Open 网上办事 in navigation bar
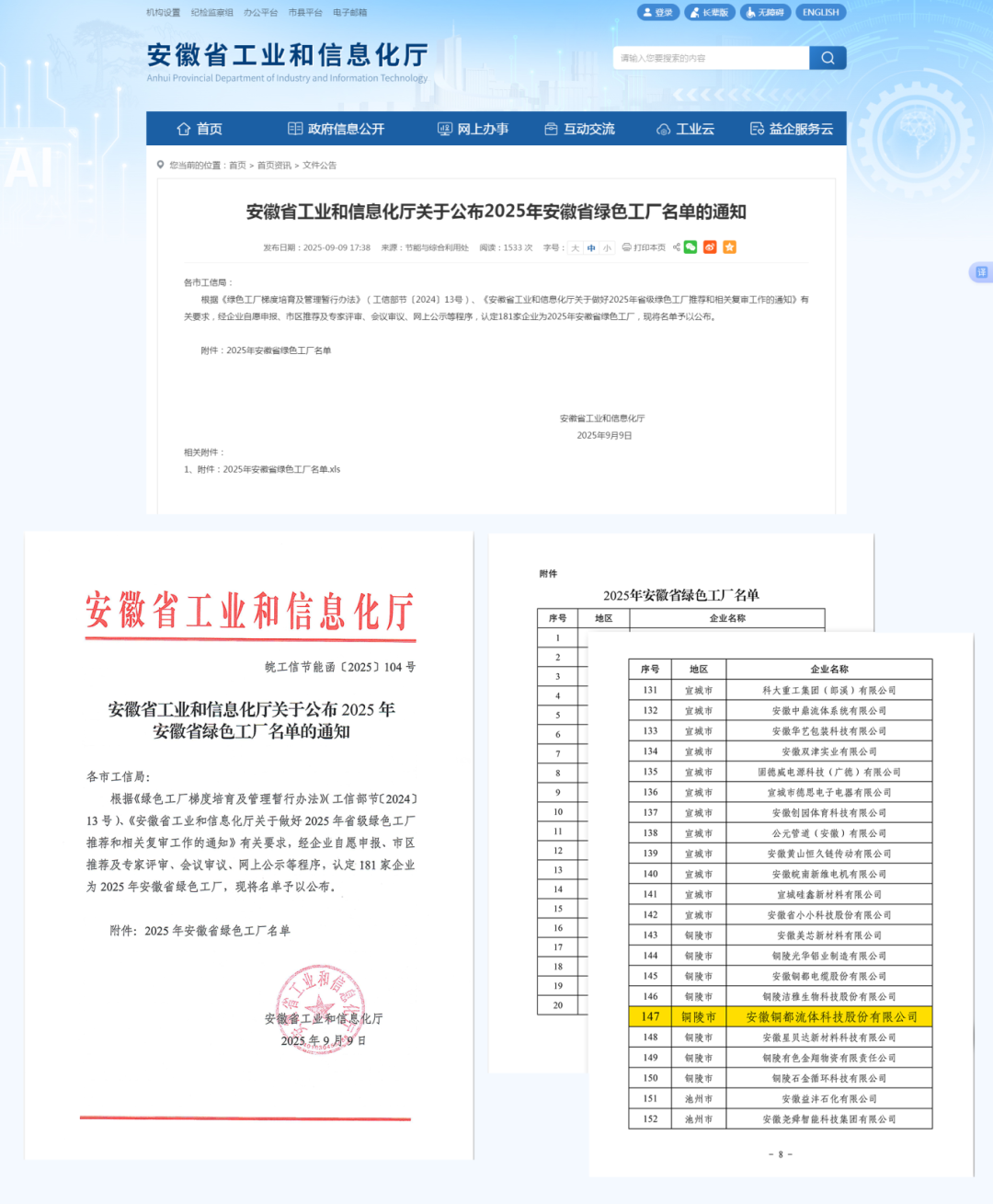This screenshot has width=993, height=1204. pos(473,129)
